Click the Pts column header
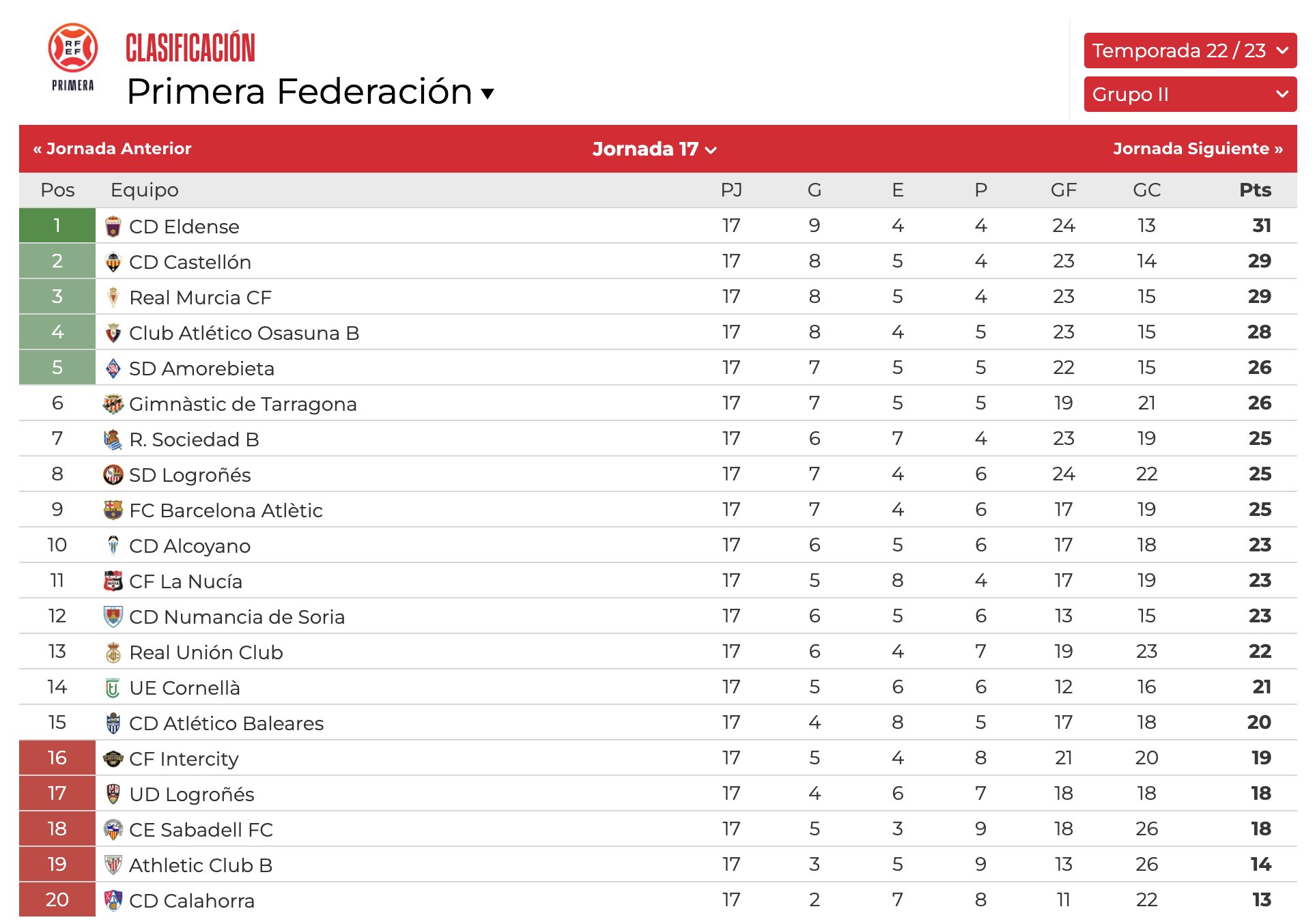The image size is (1315, 924). (x=1255, y=190)
